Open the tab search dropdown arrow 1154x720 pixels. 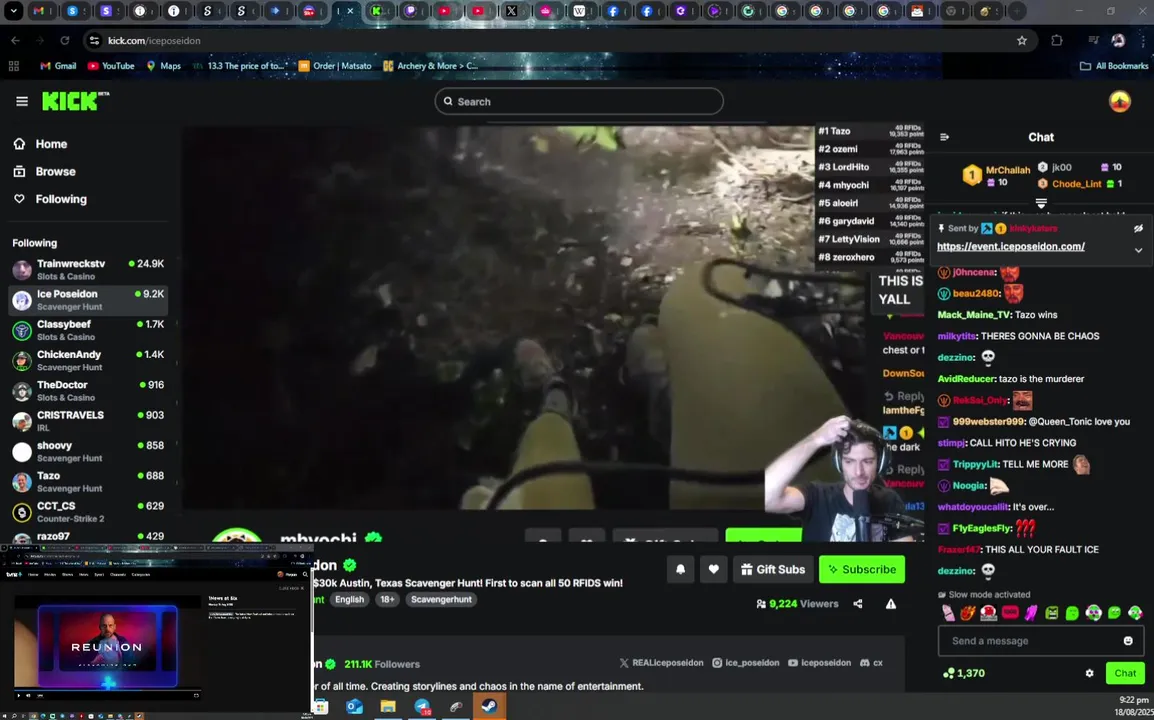point(13,11)
